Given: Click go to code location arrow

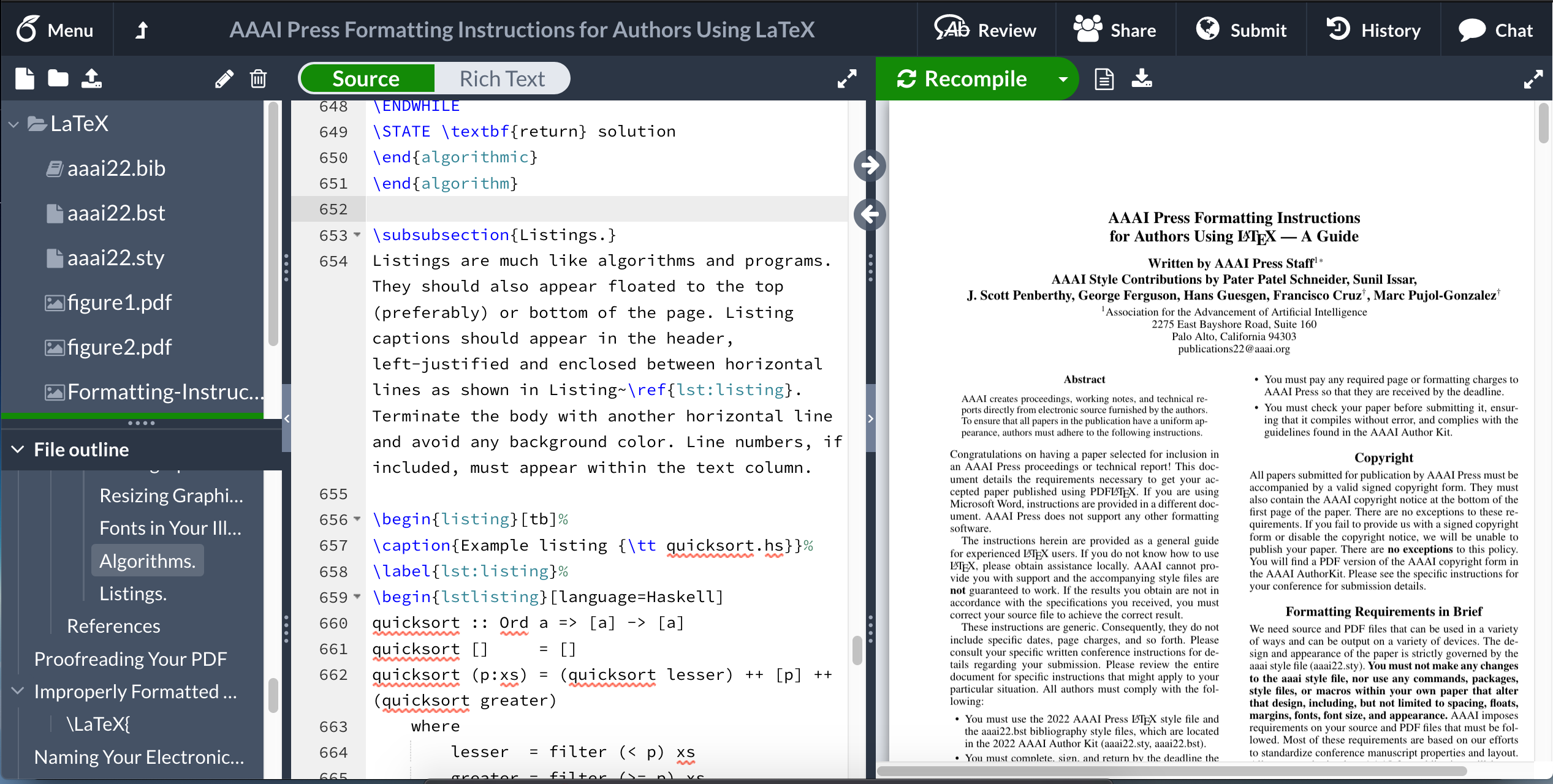Looking at the screenshot, I should [869, 214].
